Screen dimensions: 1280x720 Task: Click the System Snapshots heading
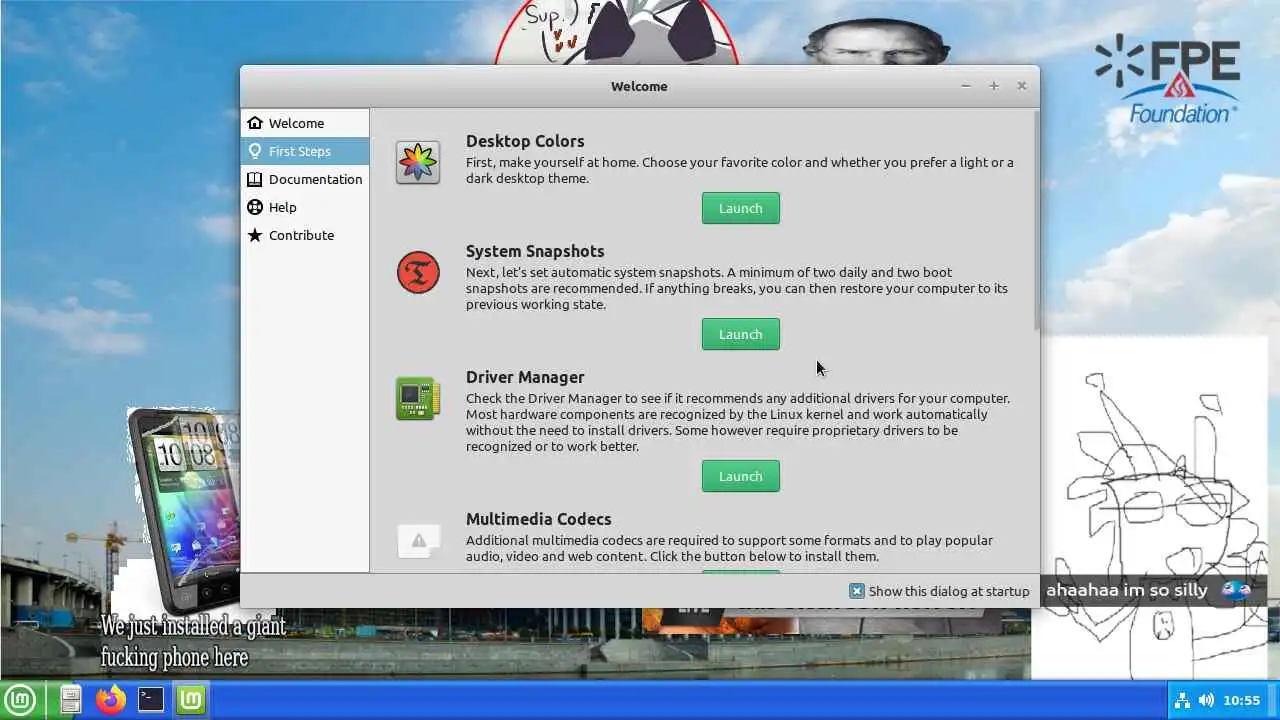click(x=535, y=251)
